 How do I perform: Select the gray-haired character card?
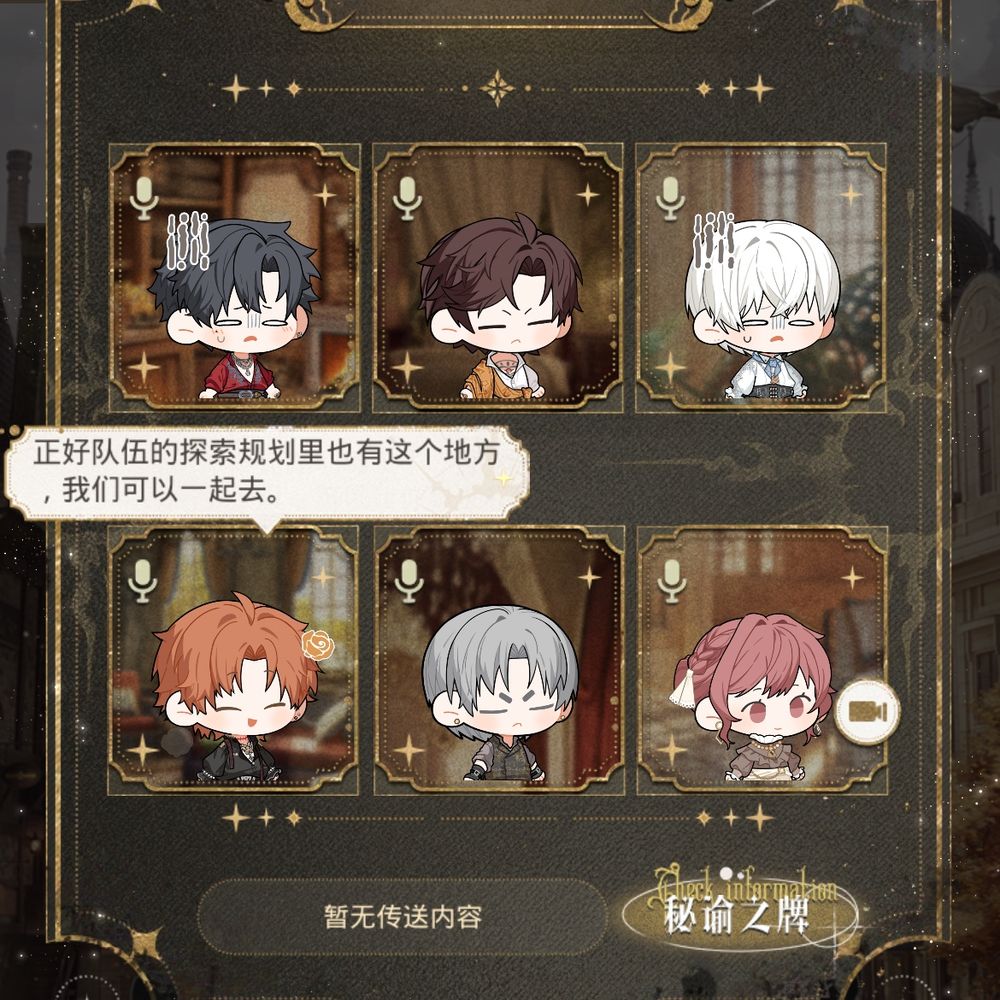[499, 660]
